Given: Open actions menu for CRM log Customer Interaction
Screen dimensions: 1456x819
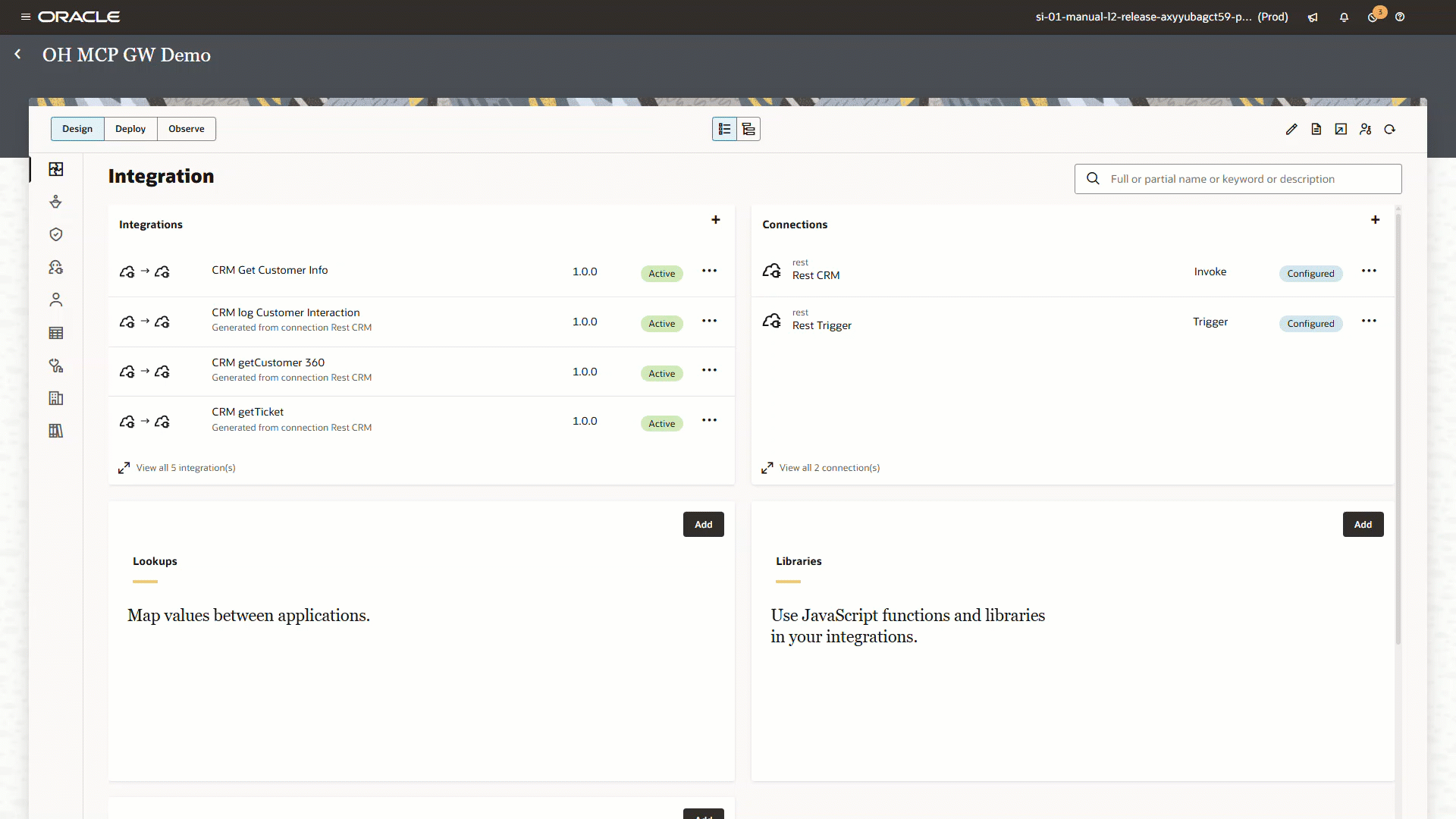Looking at the screenshot, I should [x=710, y=321].
